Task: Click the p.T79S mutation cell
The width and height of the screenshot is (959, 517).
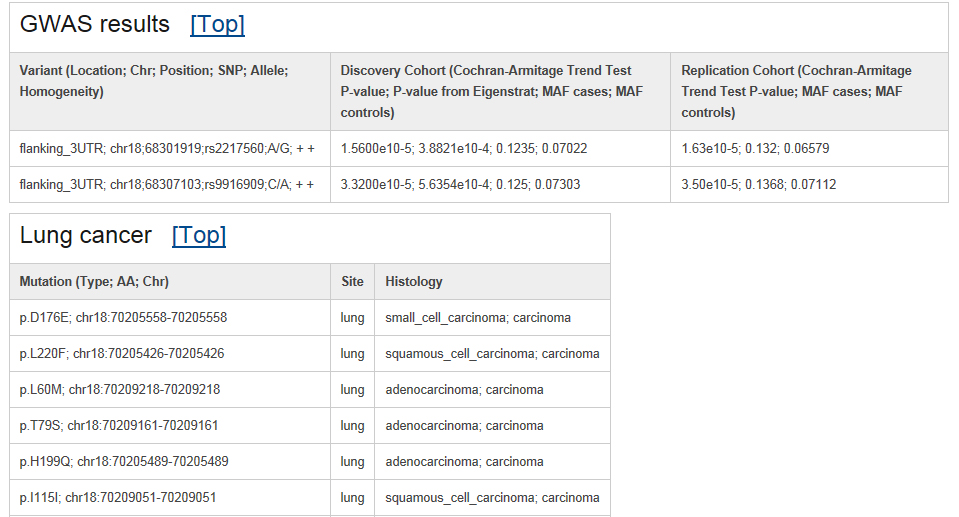Action: (x=119, y=426)
